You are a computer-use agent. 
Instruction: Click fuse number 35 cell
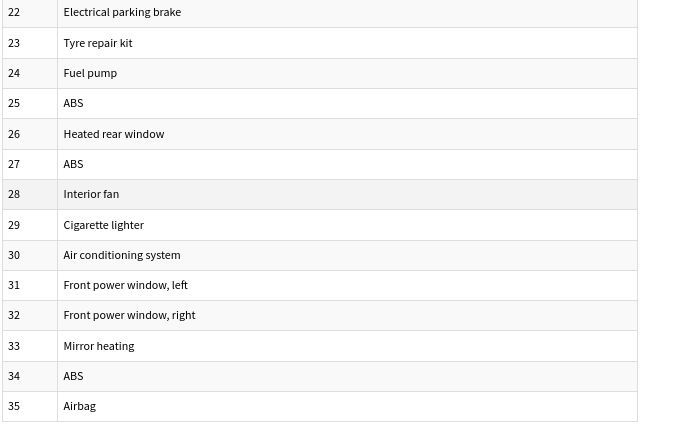click(14, 406)
